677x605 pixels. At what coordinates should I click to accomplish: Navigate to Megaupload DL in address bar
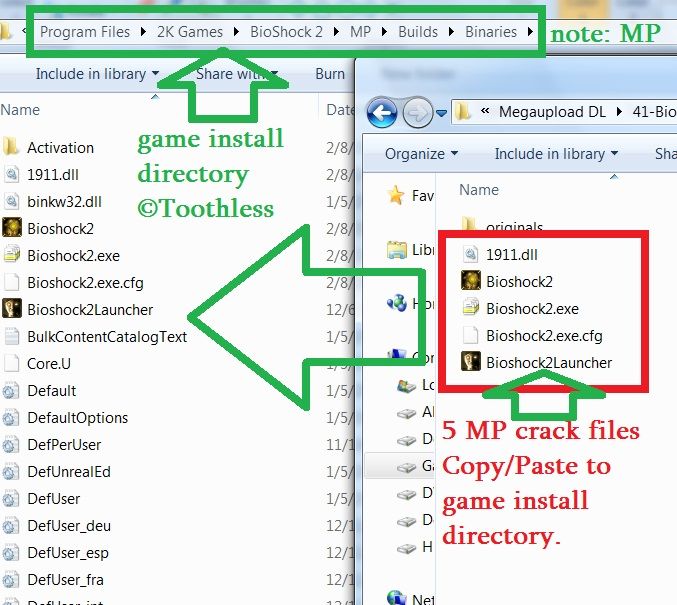(552, 112)
